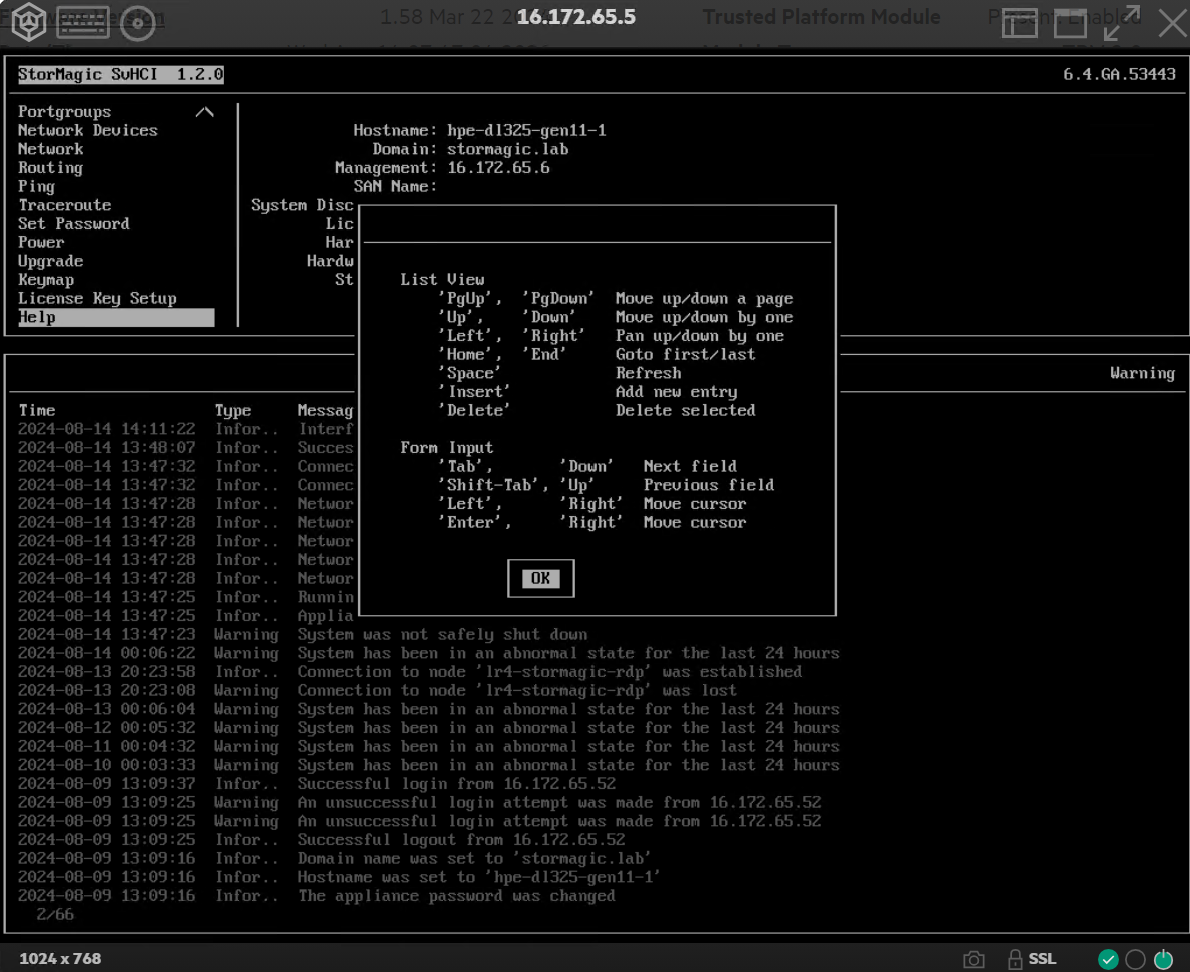Click the UID circle indicator icon

click(1135, 959)
